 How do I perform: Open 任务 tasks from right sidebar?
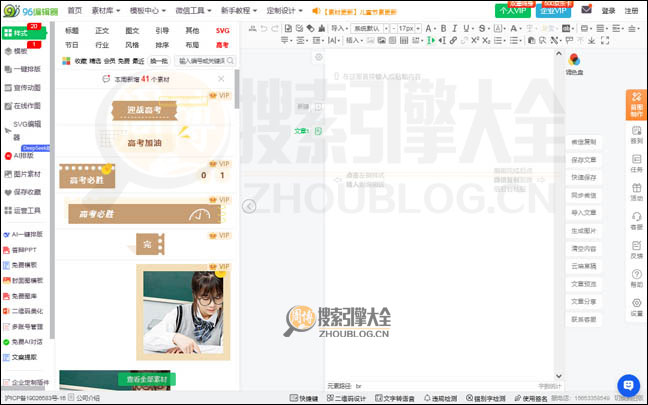tap(636, 163)
